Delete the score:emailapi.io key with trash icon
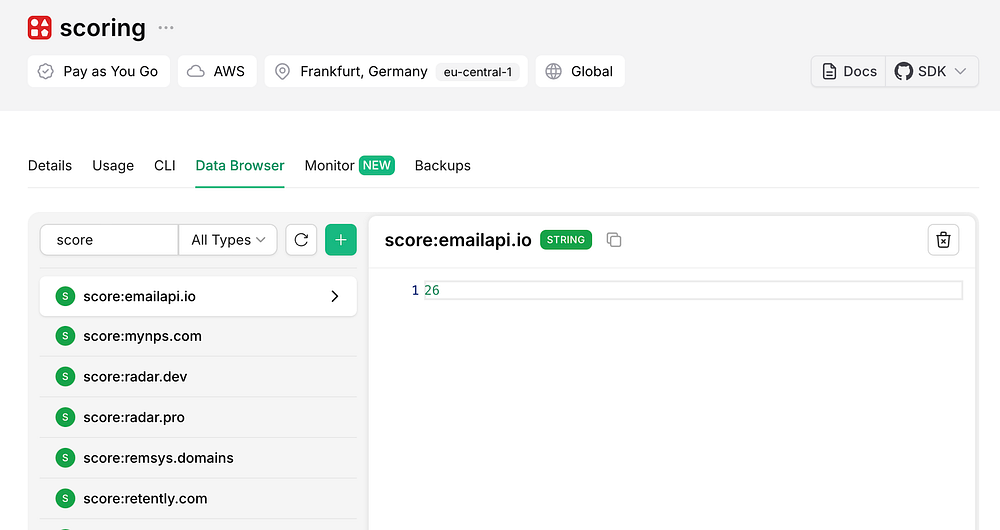 pos(943,240)
